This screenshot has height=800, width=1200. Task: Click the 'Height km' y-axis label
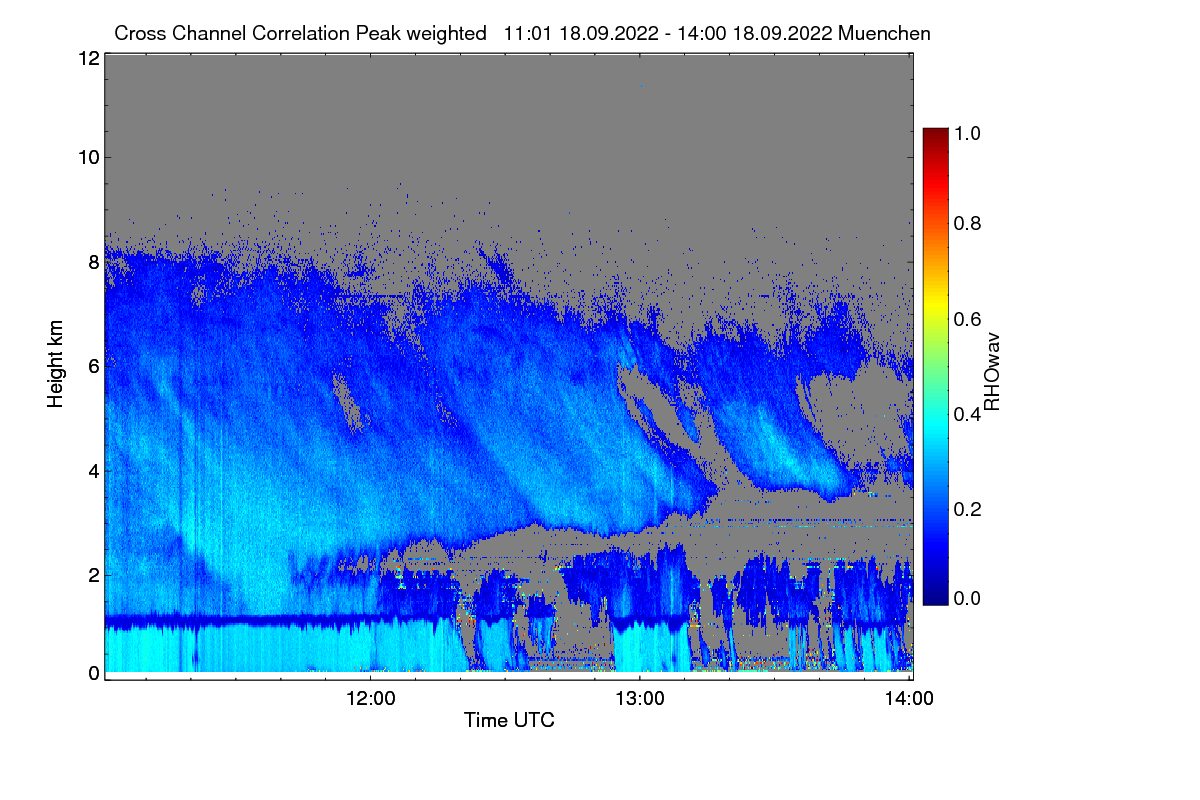coord(55,365)
